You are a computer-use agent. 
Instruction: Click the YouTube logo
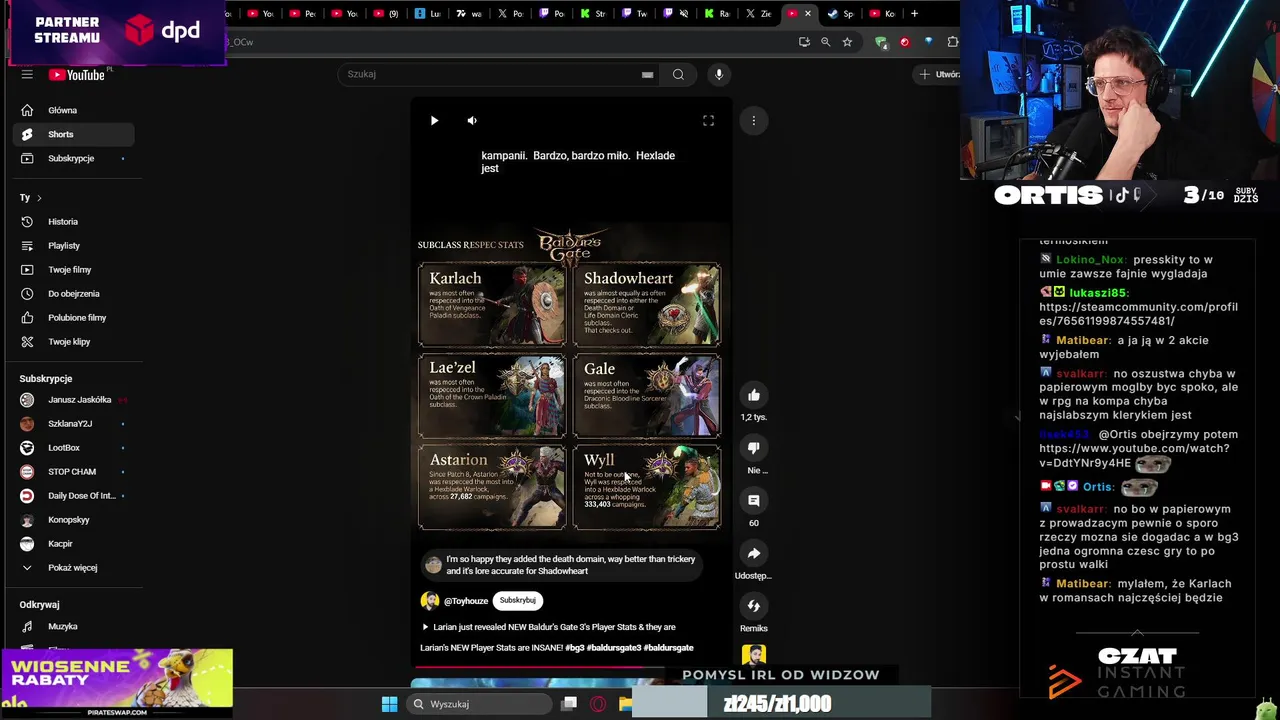[77, 75]
